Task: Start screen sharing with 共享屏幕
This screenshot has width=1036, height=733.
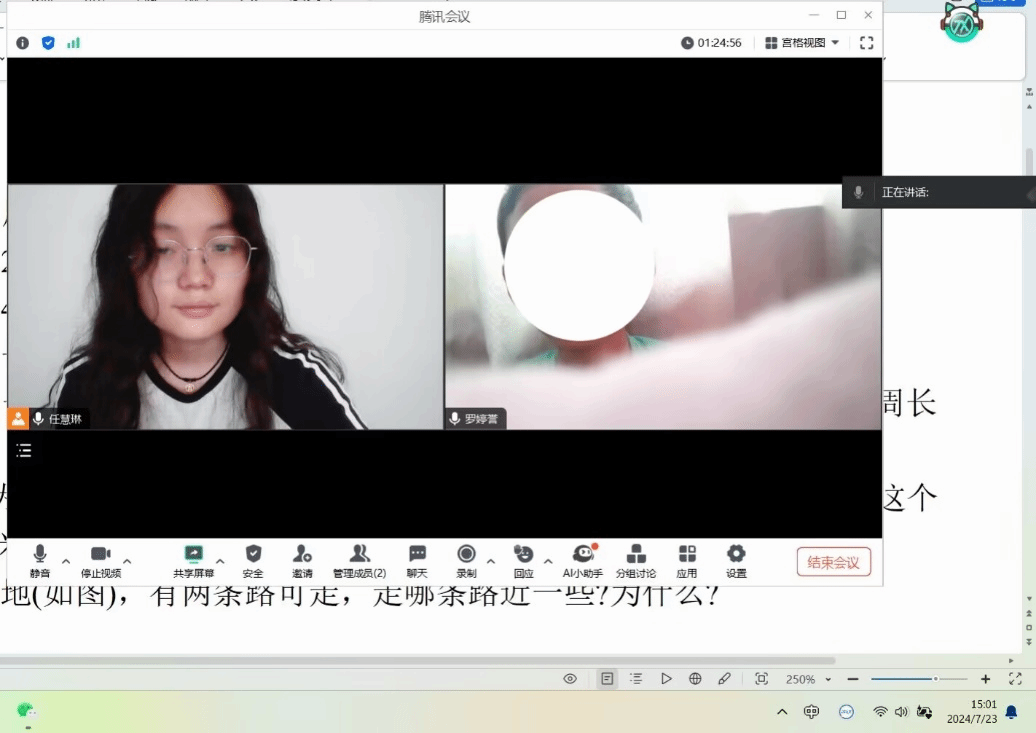Action: coord(194,560)
